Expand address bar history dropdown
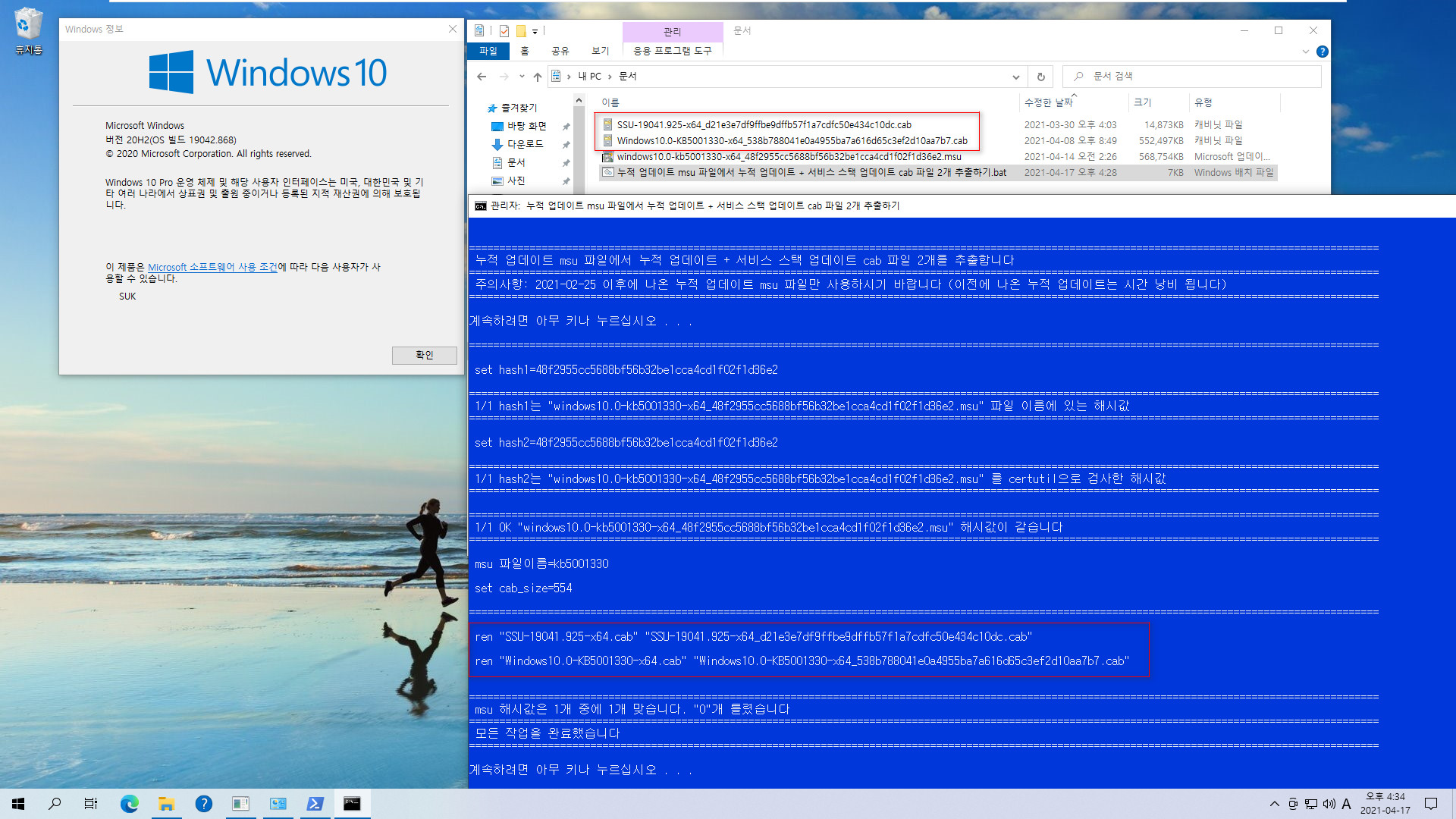This screenshot has height=819, width=1456. (x=1016, y=77)
